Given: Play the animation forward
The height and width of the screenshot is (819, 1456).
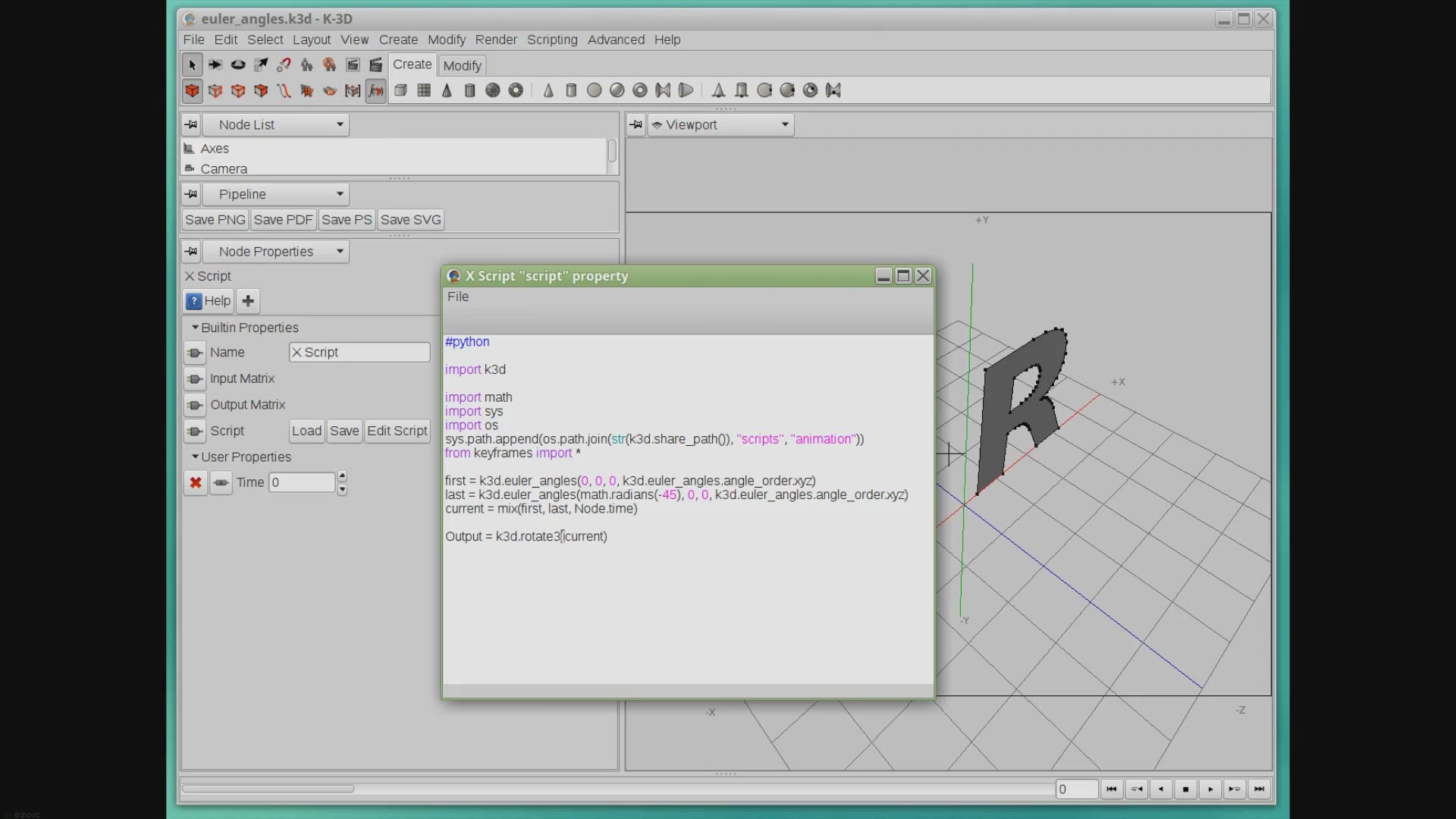Looking at the screenshot, I should coord(1210,789).
